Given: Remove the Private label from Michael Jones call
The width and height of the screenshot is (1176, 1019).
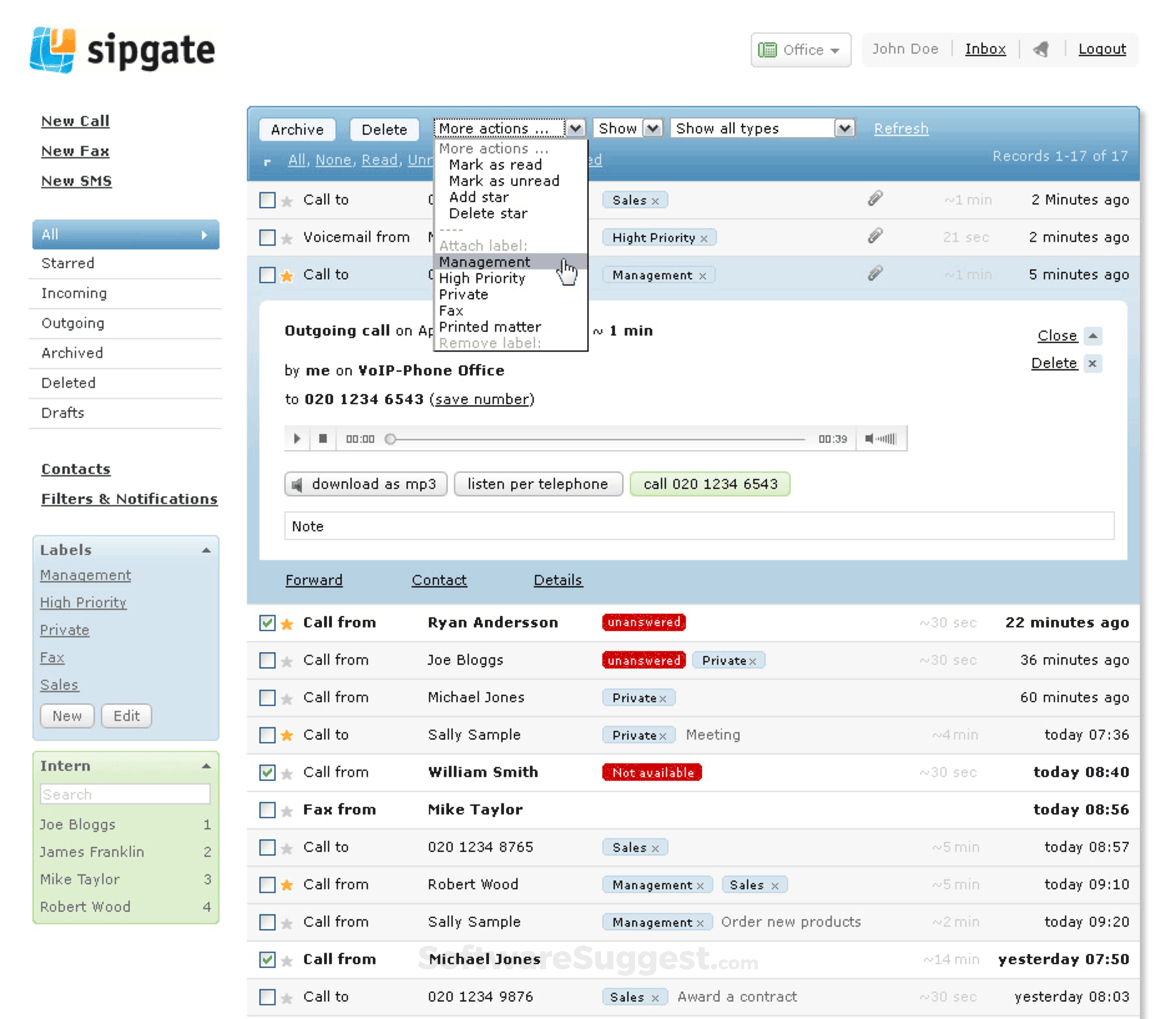Looking at the screenshot, I should pos(663,698).
